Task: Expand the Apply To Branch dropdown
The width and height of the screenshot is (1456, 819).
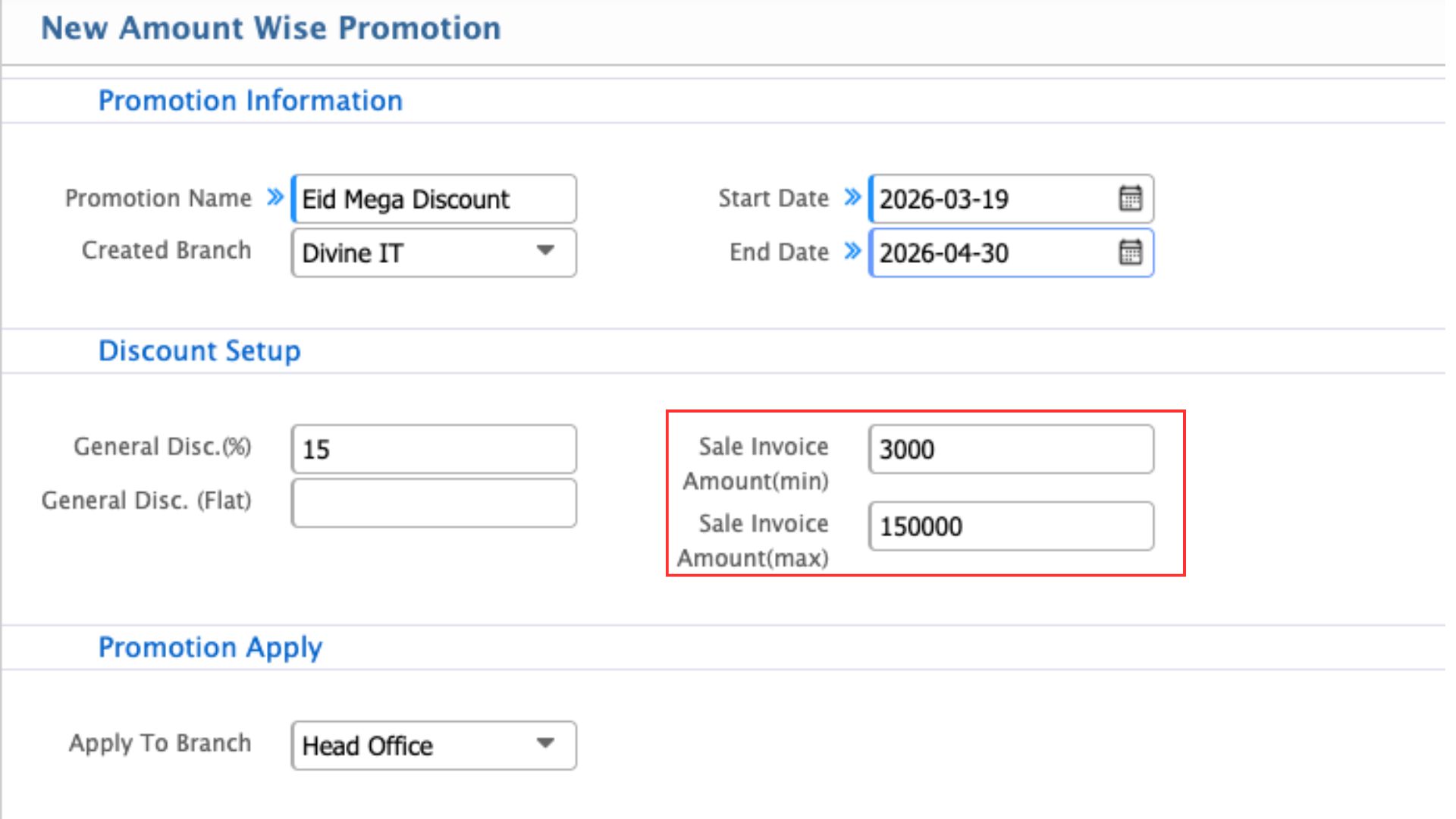Action: coord(433,745)
